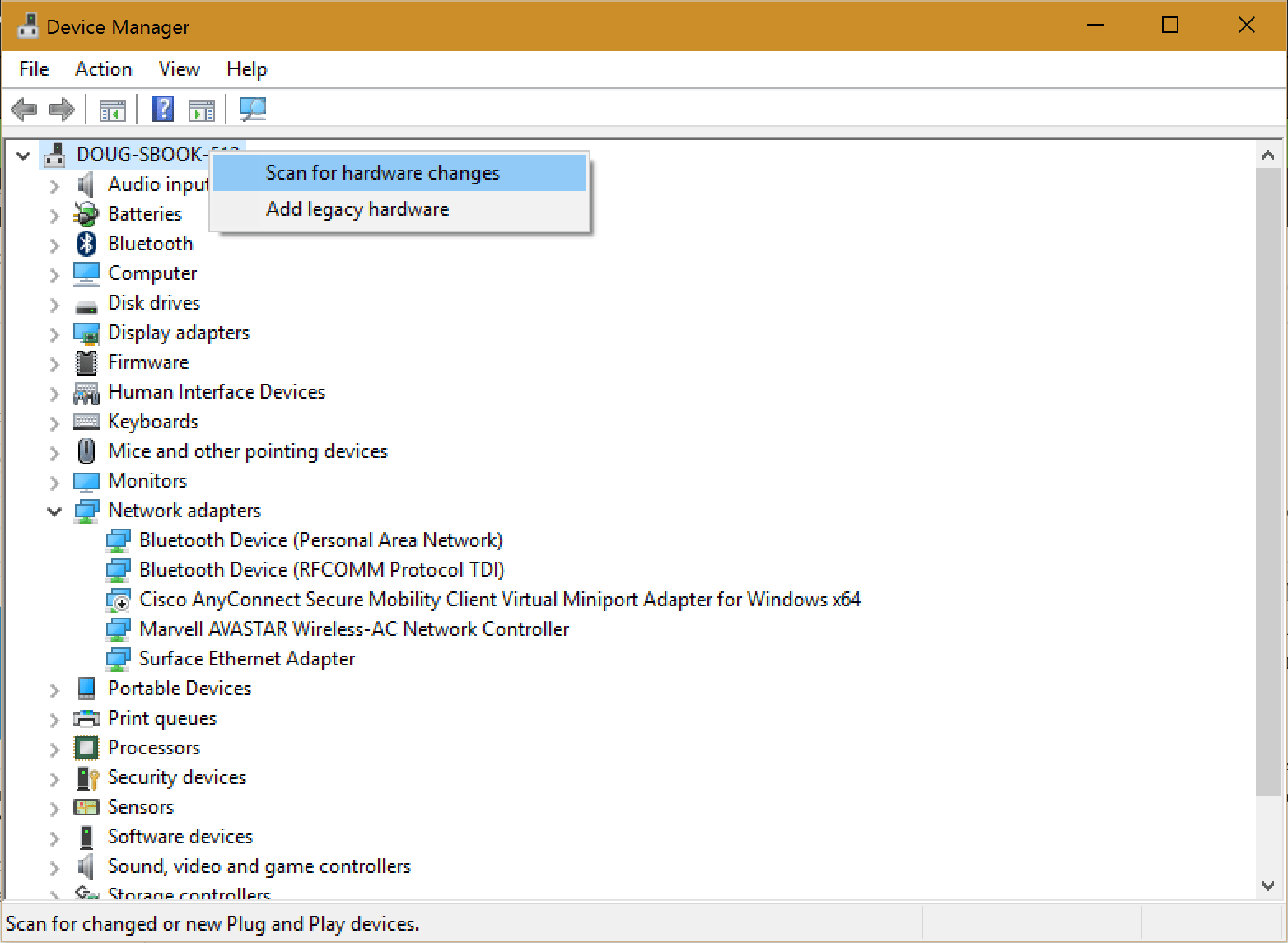
Task: Collapse the Network adapters category
Action: [54, 511]
